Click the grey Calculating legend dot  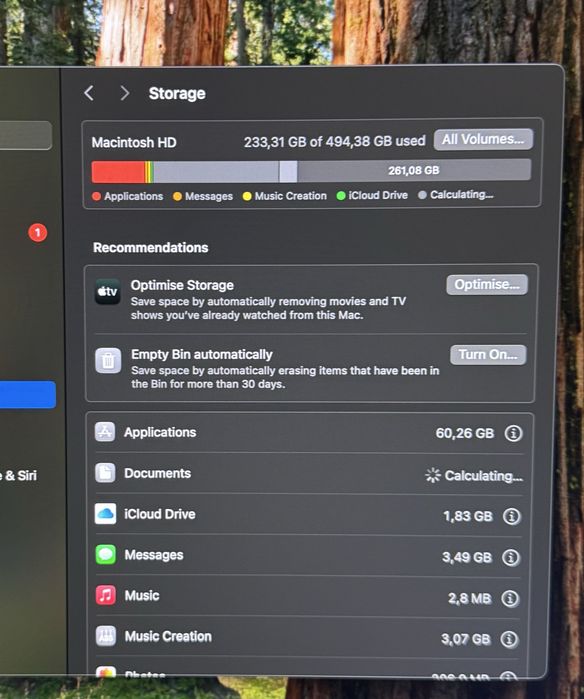[422, 195]
